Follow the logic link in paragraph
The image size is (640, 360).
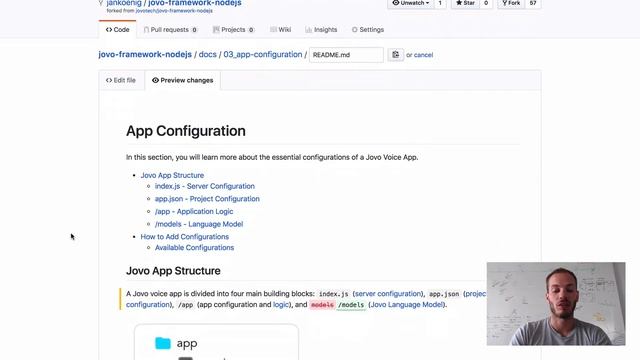(281, 305)
